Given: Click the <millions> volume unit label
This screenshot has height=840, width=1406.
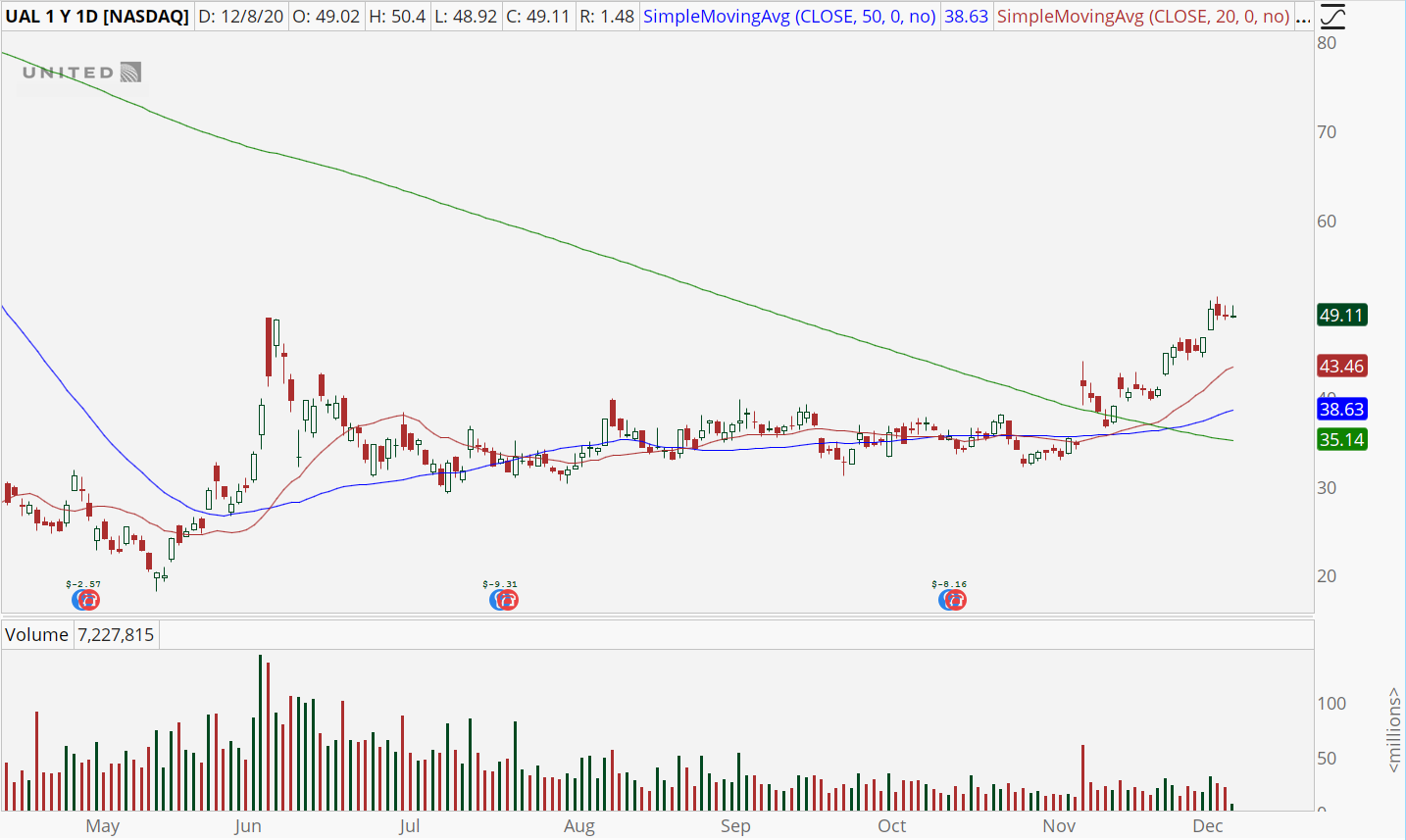Looking at the screenshot, I should [x=1394, y=729].
